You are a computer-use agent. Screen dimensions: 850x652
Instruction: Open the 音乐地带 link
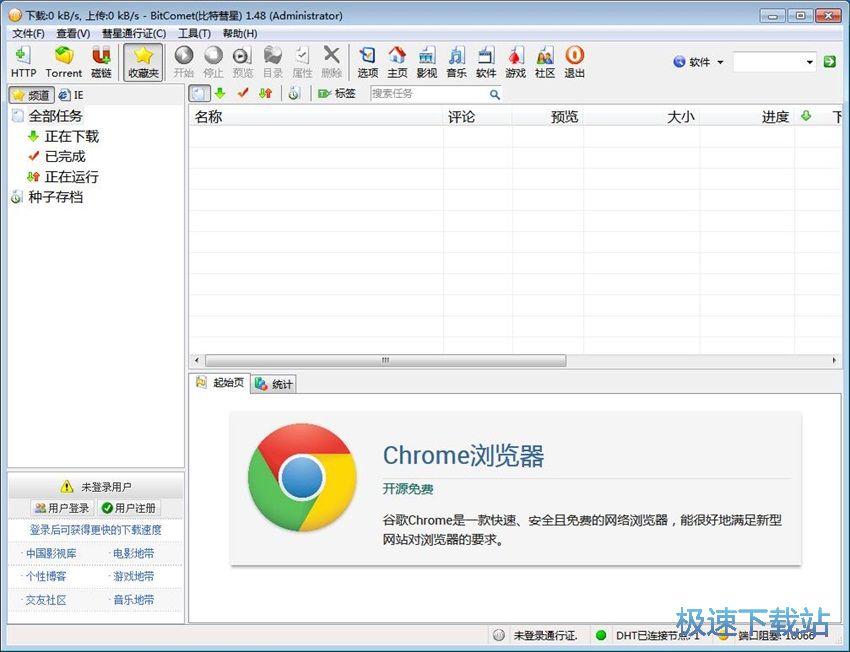(x=133, y=600)
